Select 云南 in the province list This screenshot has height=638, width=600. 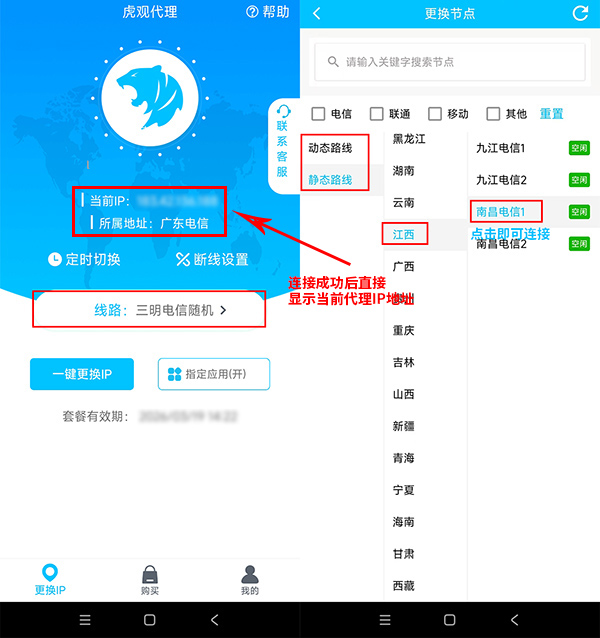tap(404, 203)
